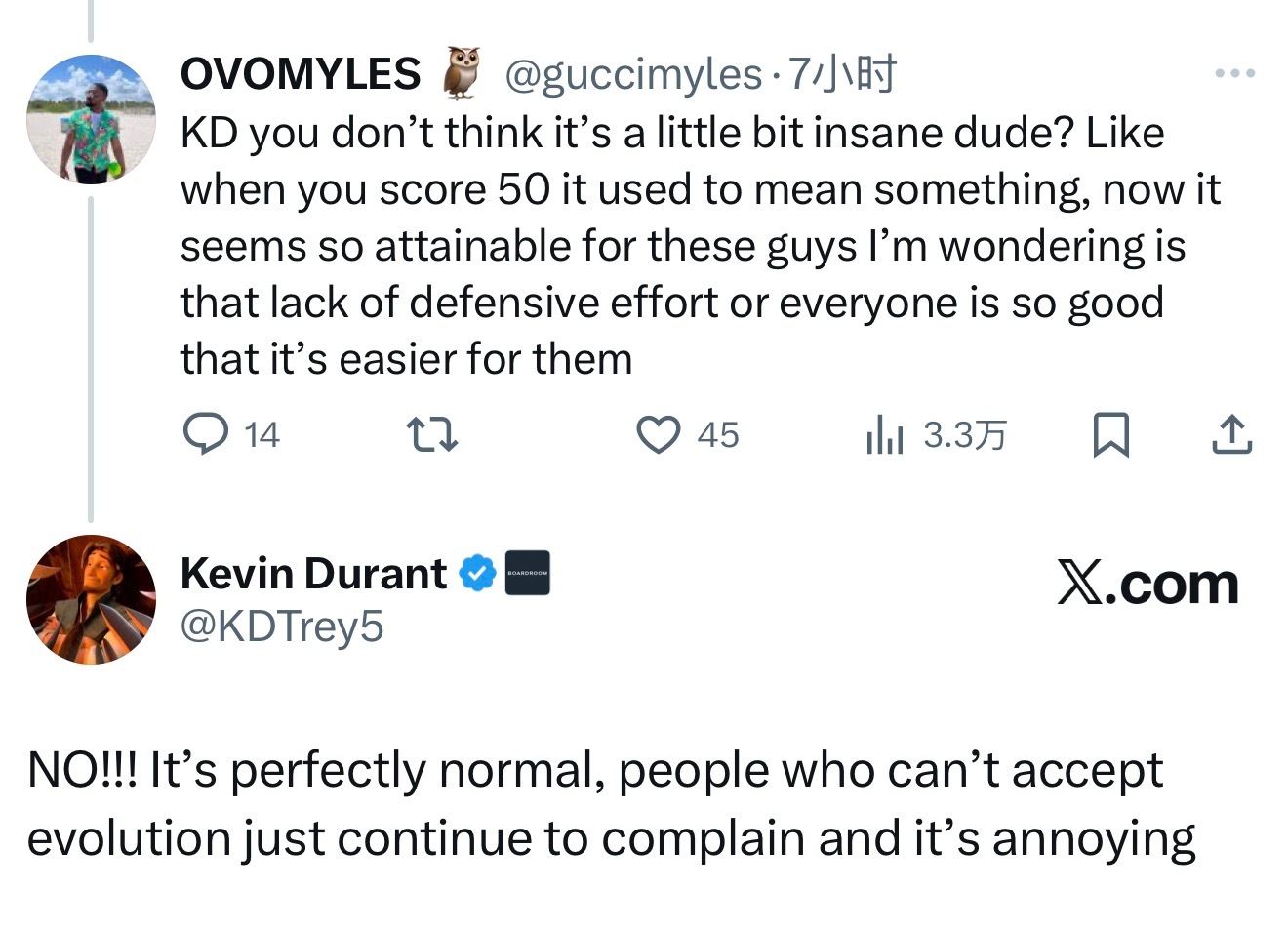This screenshot has width=1288, height=931.
Task: Tap the retweet arrows icon
Action: click(x=431, y=434)
